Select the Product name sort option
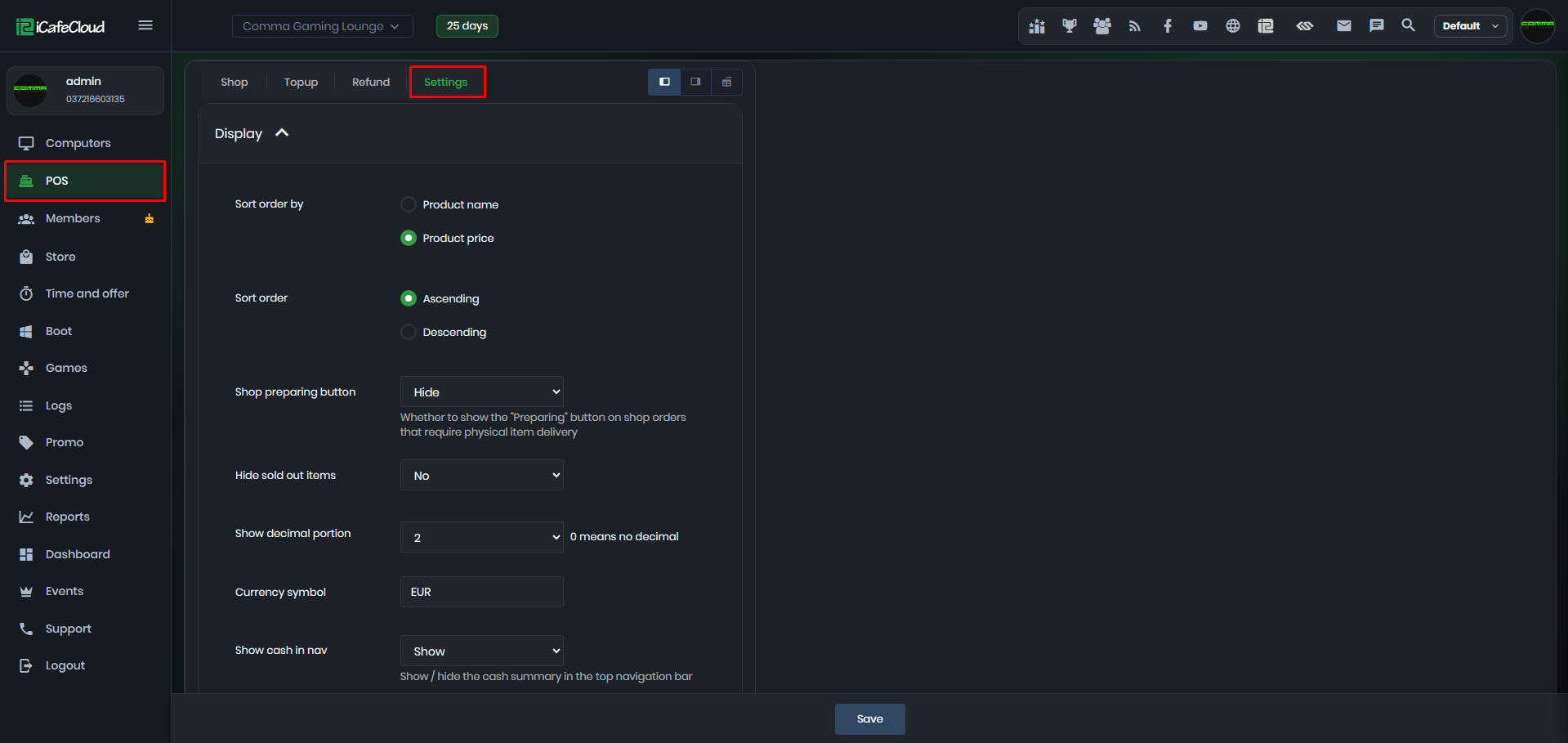Image resolution: width=1568 pixels, height=743 pixels. (409, 204)
